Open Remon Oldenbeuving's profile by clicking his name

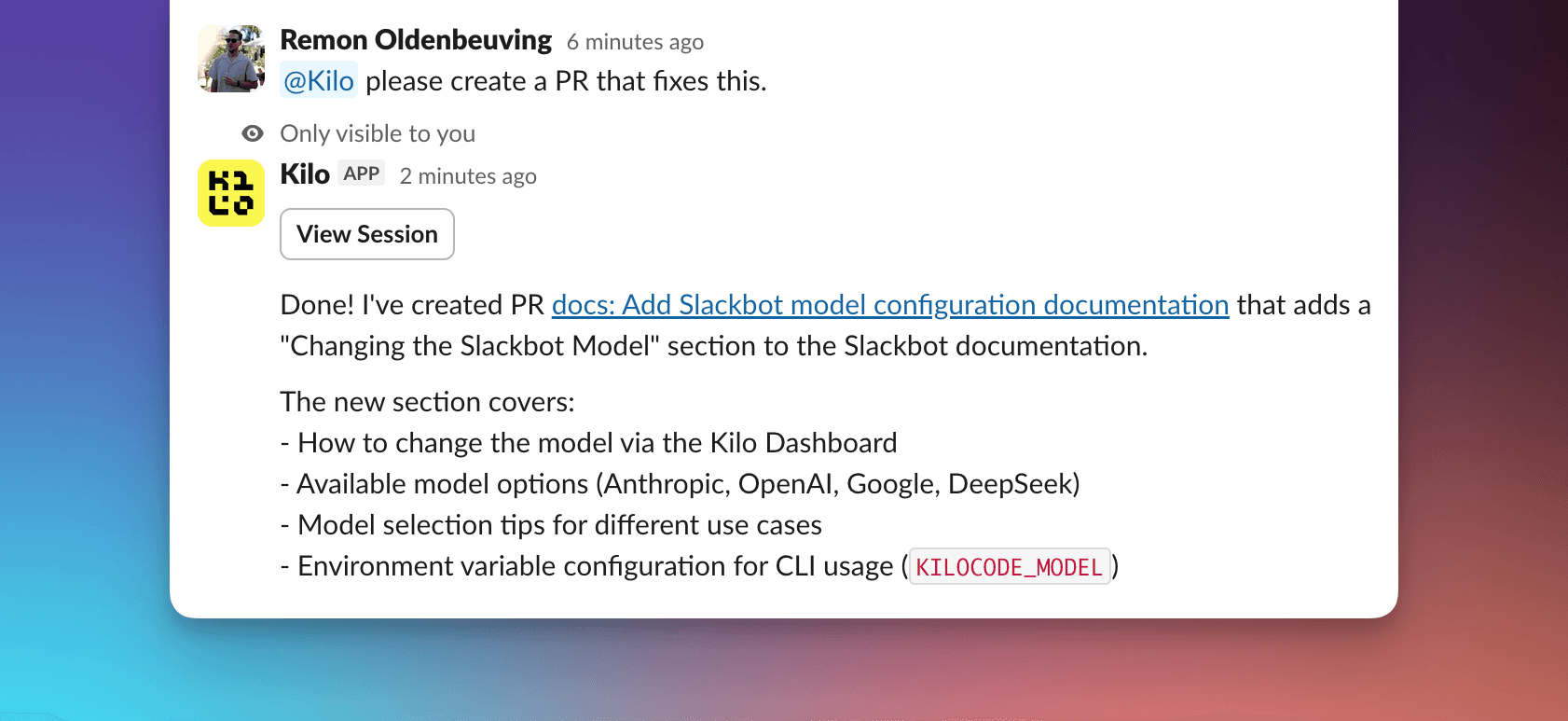(x=415, y=39)
